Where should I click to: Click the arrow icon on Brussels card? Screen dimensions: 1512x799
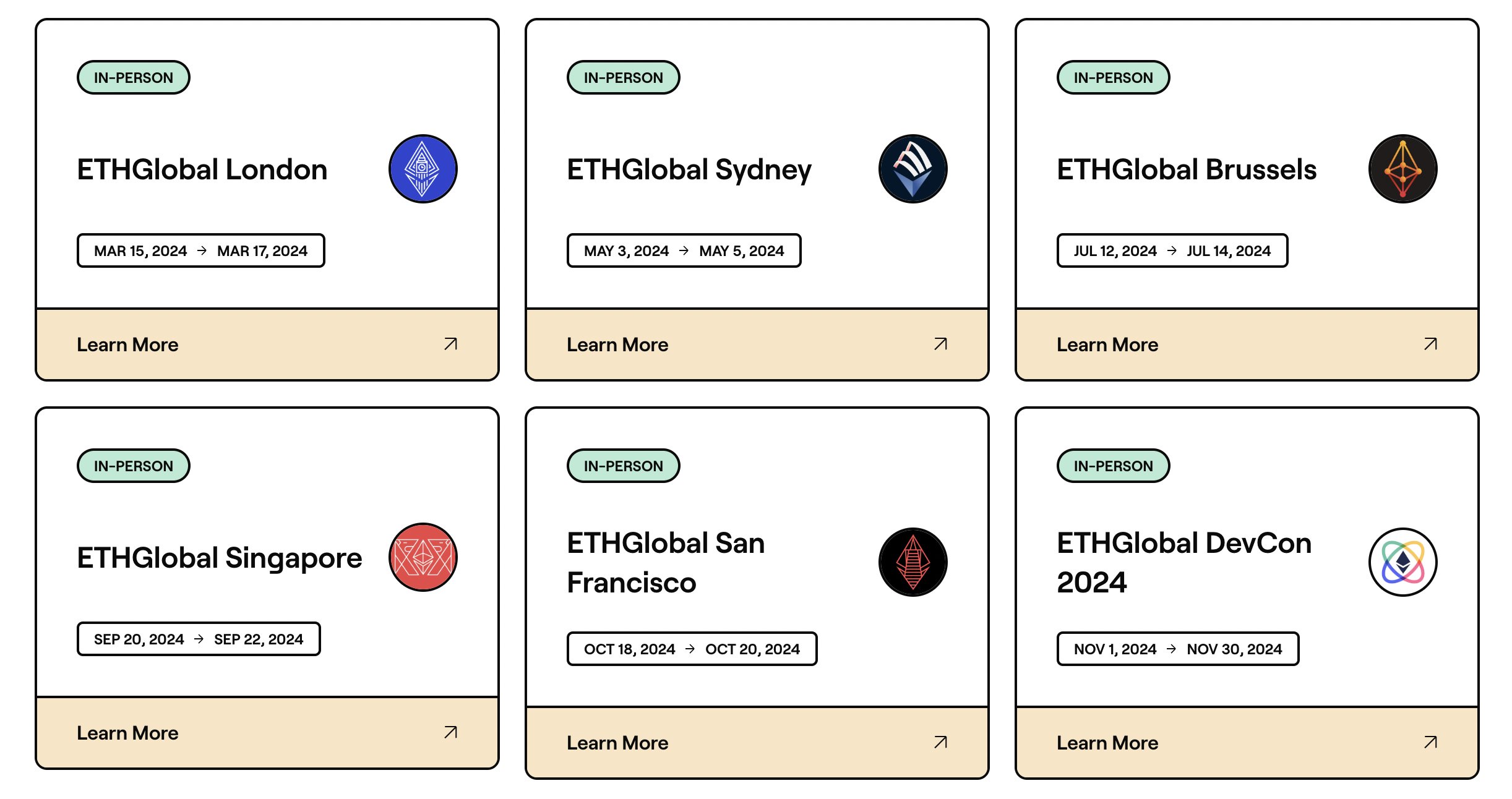pyautogui.click(x=1430, y=344)
